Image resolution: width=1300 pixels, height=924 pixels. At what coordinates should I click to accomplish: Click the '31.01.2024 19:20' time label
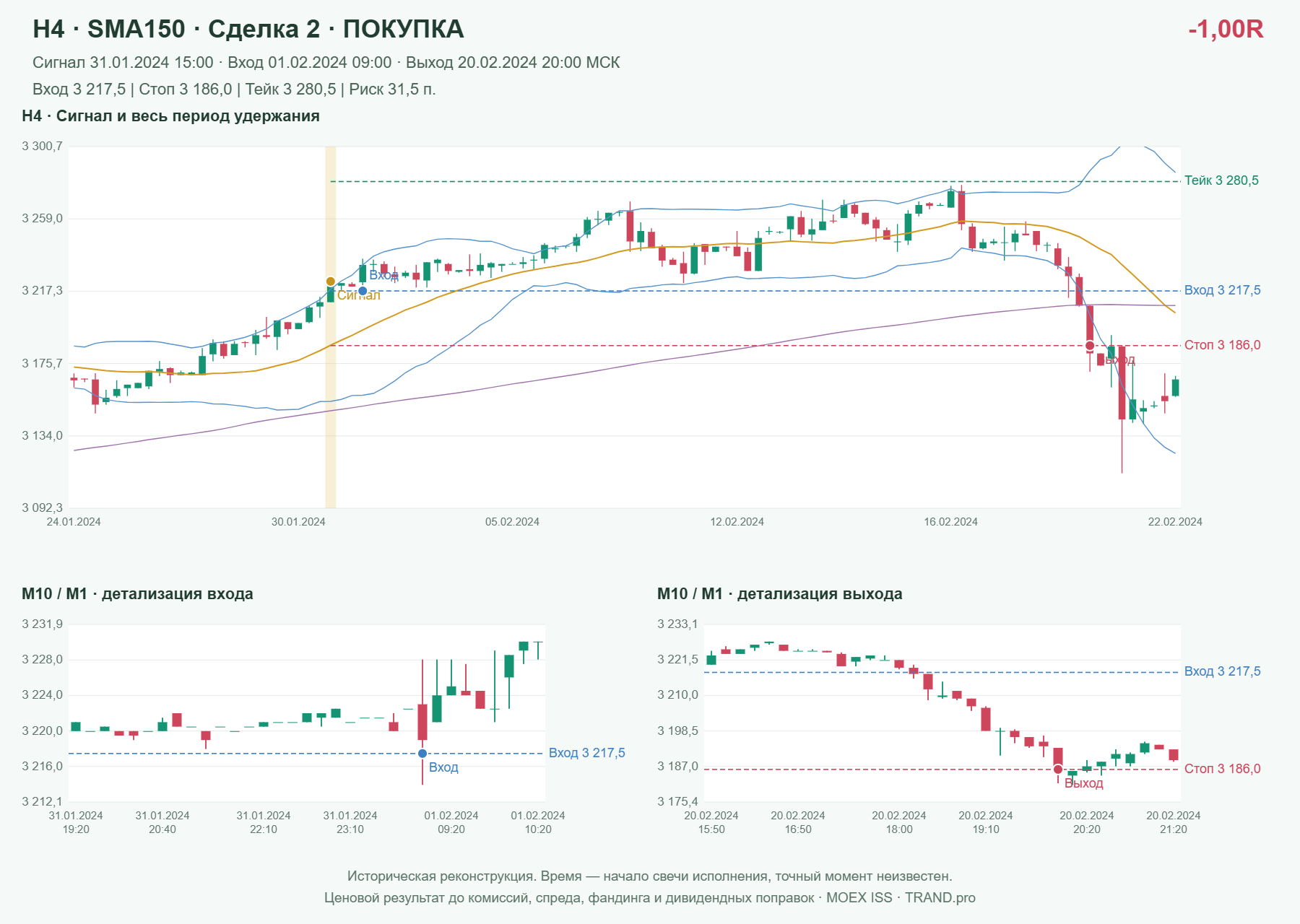pyautogui.click(x=76, y=822)
